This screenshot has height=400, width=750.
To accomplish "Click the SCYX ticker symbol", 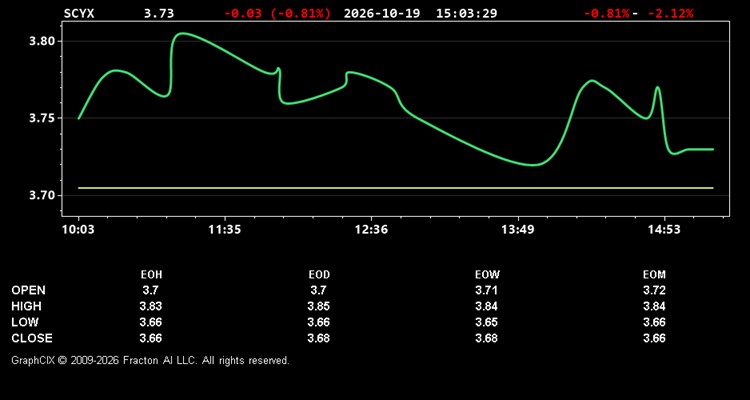I will (79, 13).
